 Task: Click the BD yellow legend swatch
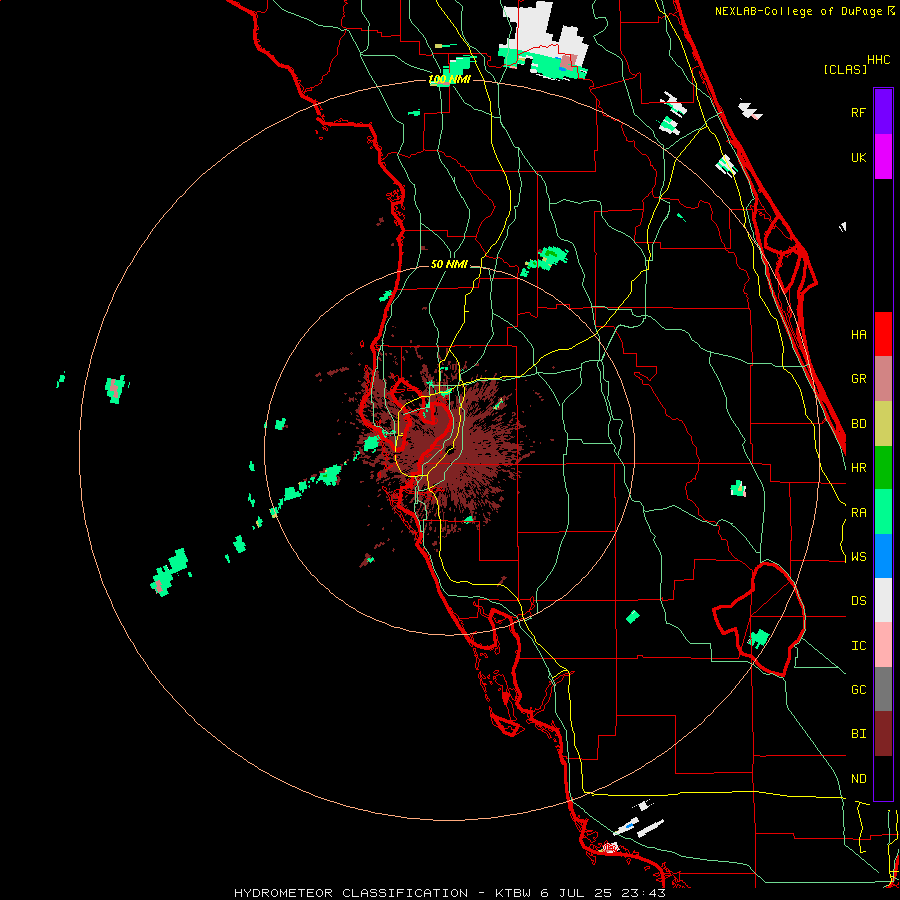(x=883, y=424)
